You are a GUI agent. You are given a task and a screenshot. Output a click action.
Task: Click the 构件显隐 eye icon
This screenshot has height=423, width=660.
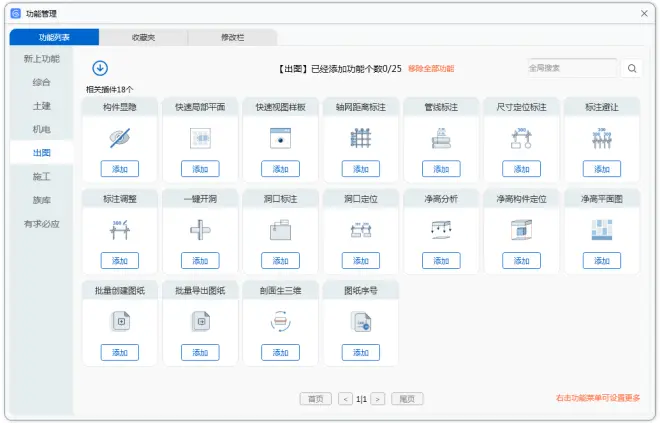point(120,138)
